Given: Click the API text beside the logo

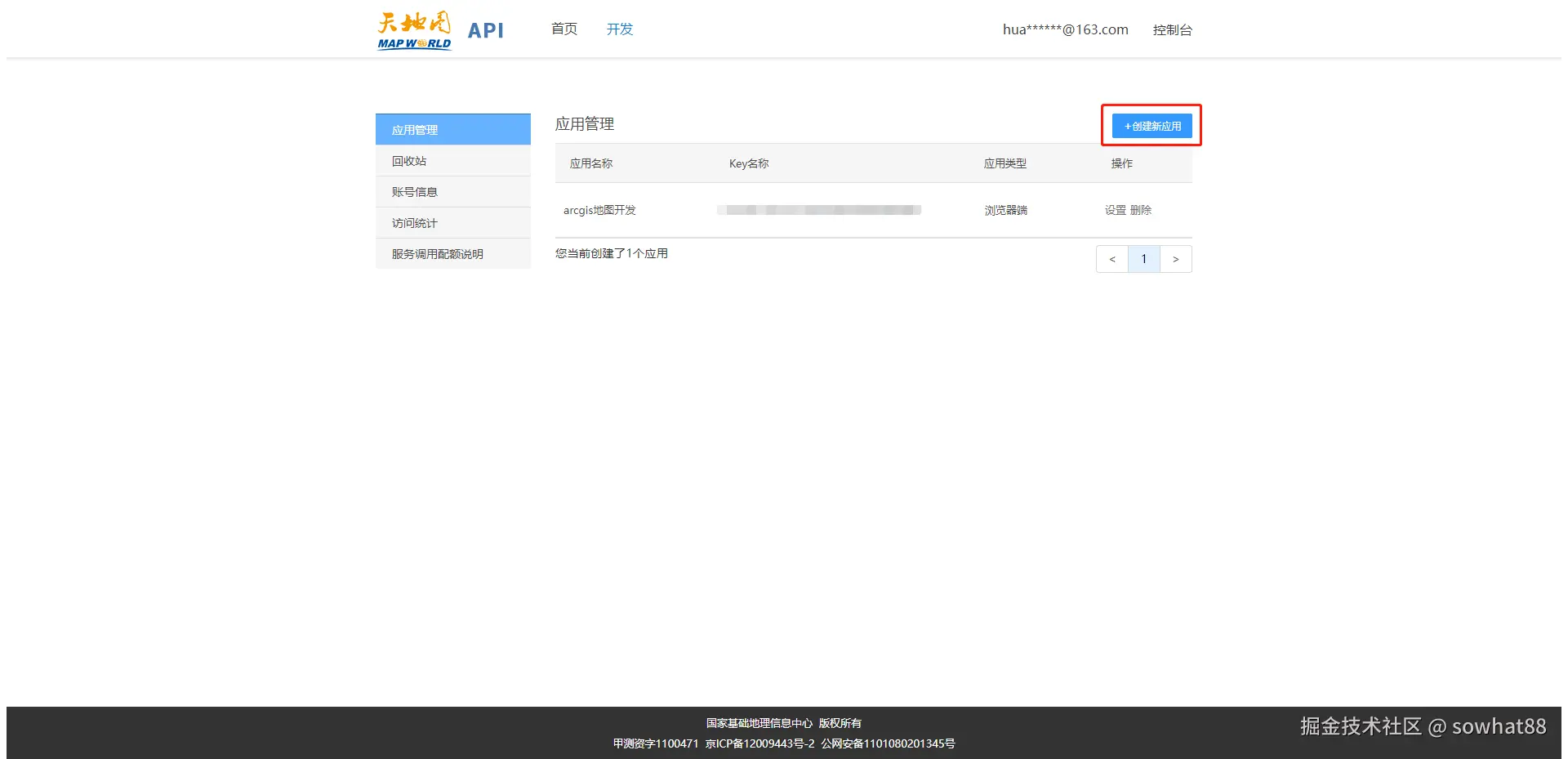Looking at the screenshot, I should (x=486, y=30).
